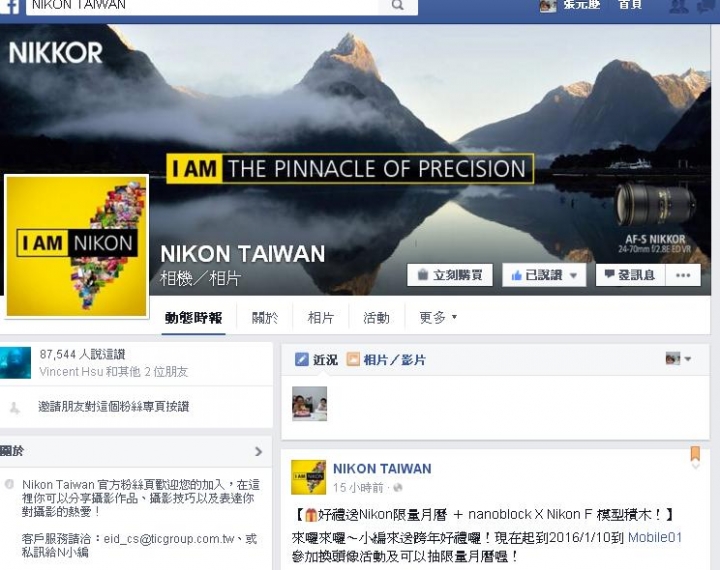Expand the 關於 section chevron
This screenshot has width=720, height=570.
tap(259, 451)
